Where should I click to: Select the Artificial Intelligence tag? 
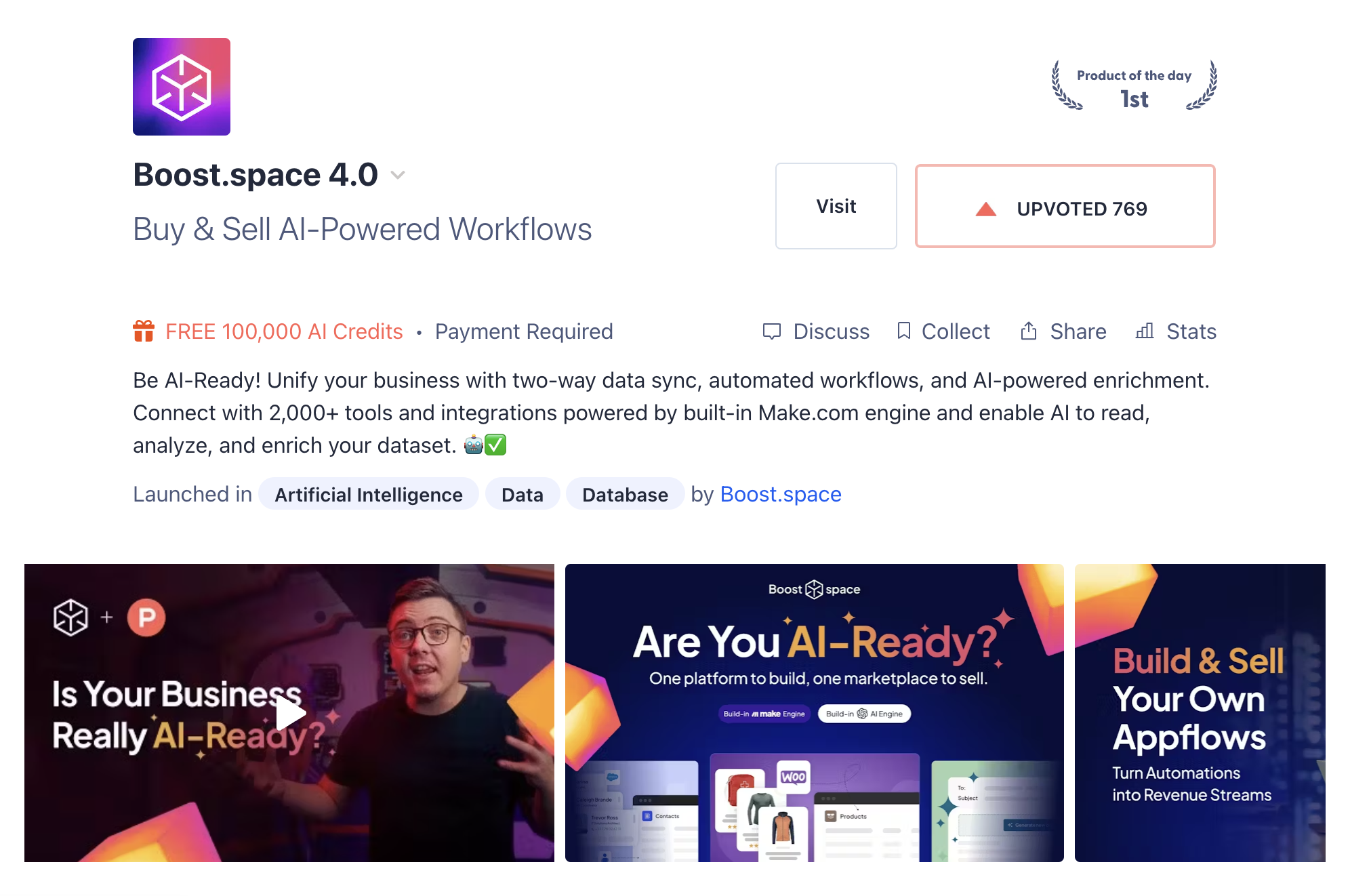coord(369,494)
